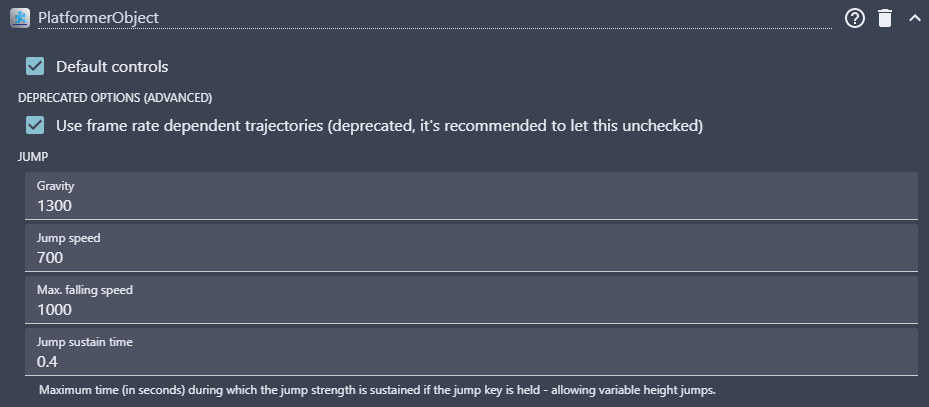Disable frame rate dependent trajectories checkbox
929x407 pixels.
click(35, 126)
